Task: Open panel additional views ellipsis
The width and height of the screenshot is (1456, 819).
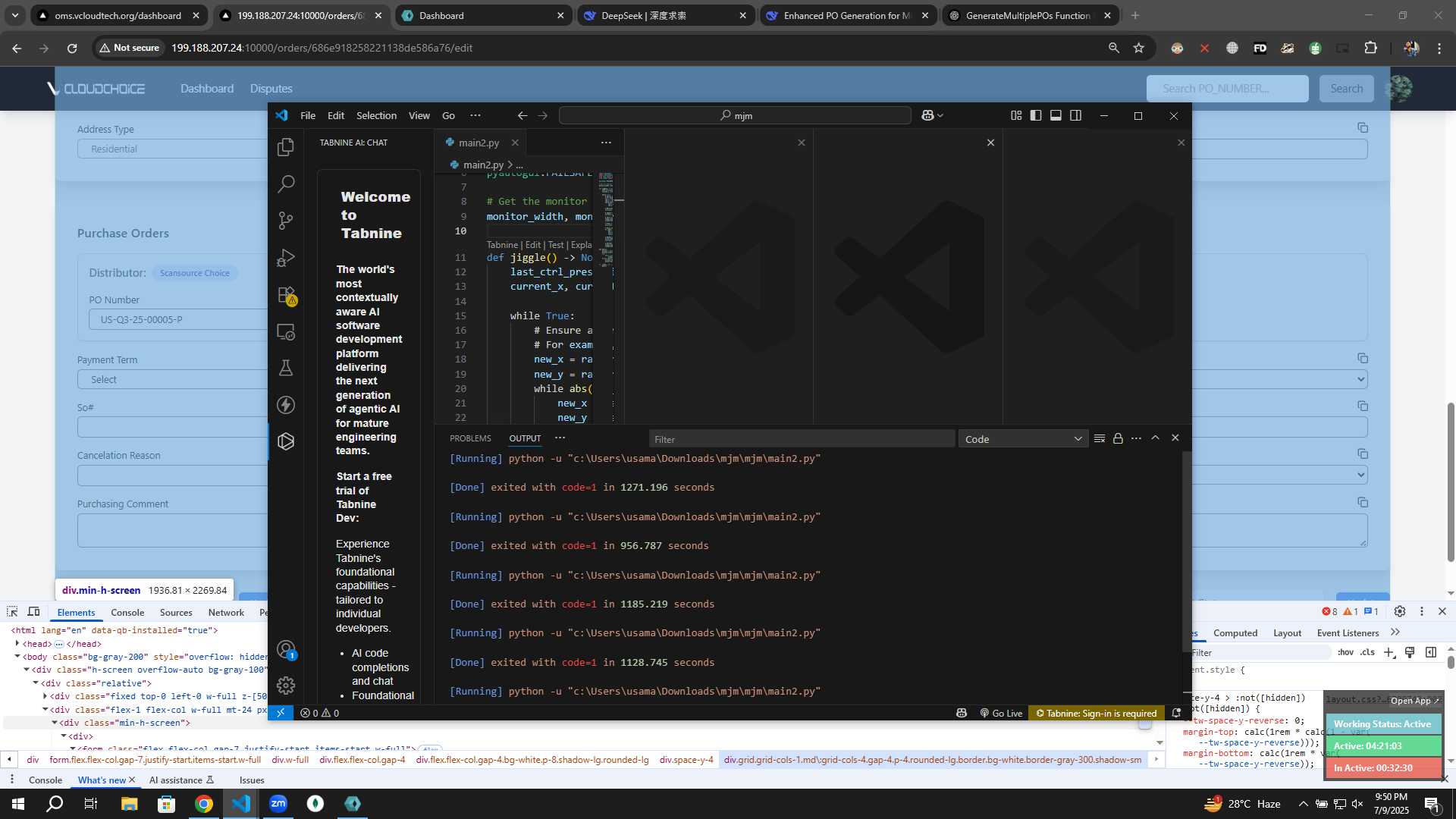Action: coord(560,438)
